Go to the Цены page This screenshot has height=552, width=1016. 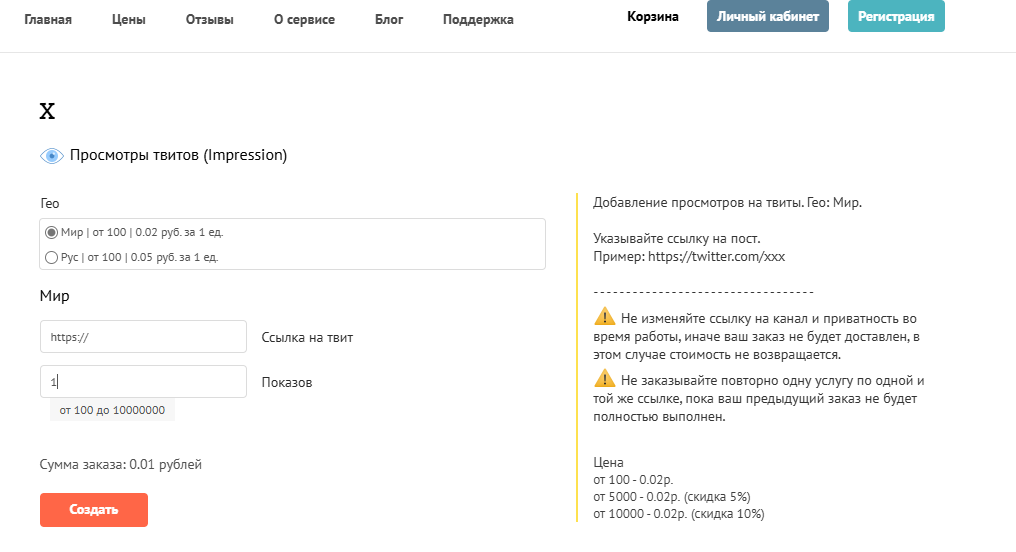(x=128, y=19)
